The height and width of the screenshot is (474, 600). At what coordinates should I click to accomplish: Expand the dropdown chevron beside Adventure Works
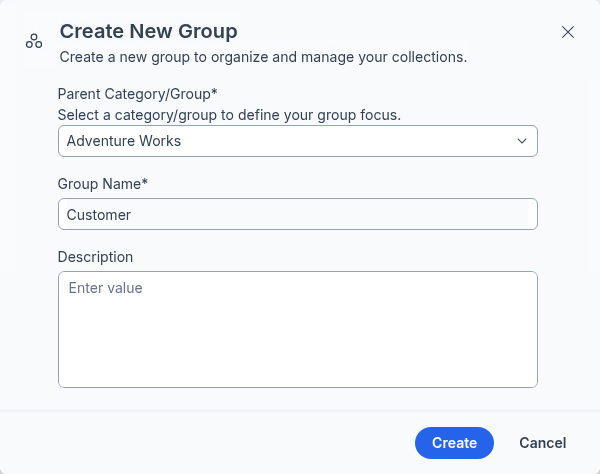pyautogui.click(x=521, y=141)
